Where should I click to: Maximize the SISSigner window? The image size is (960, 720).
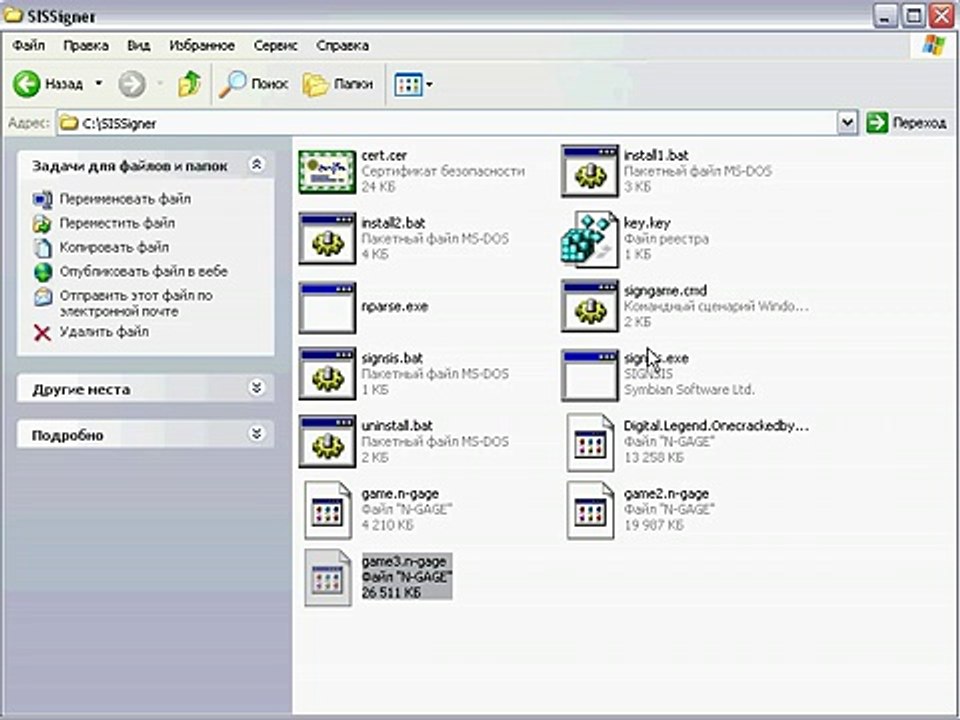913,15
